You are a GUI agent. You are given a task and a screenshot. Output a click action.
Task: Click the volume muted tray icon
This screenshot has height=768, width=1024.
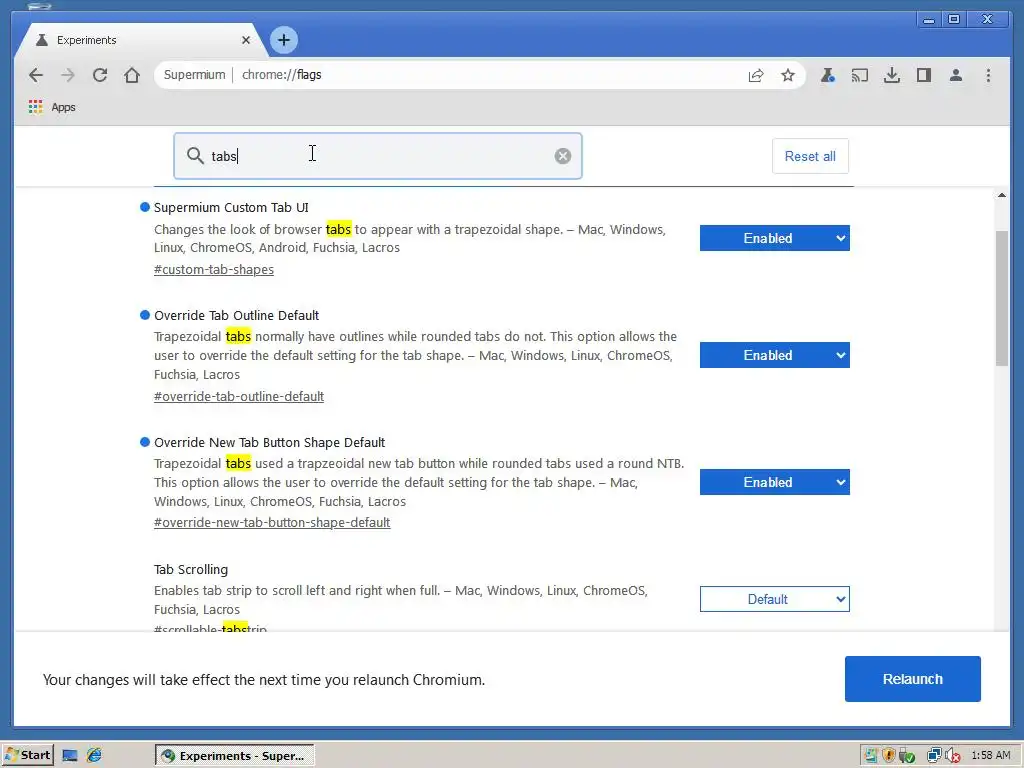tap(953, 755)
